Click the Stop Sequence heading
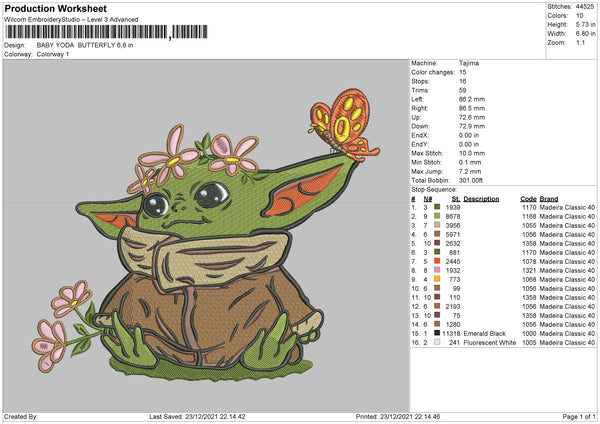This screenshot has width=600, height=424. pos(434,190)
